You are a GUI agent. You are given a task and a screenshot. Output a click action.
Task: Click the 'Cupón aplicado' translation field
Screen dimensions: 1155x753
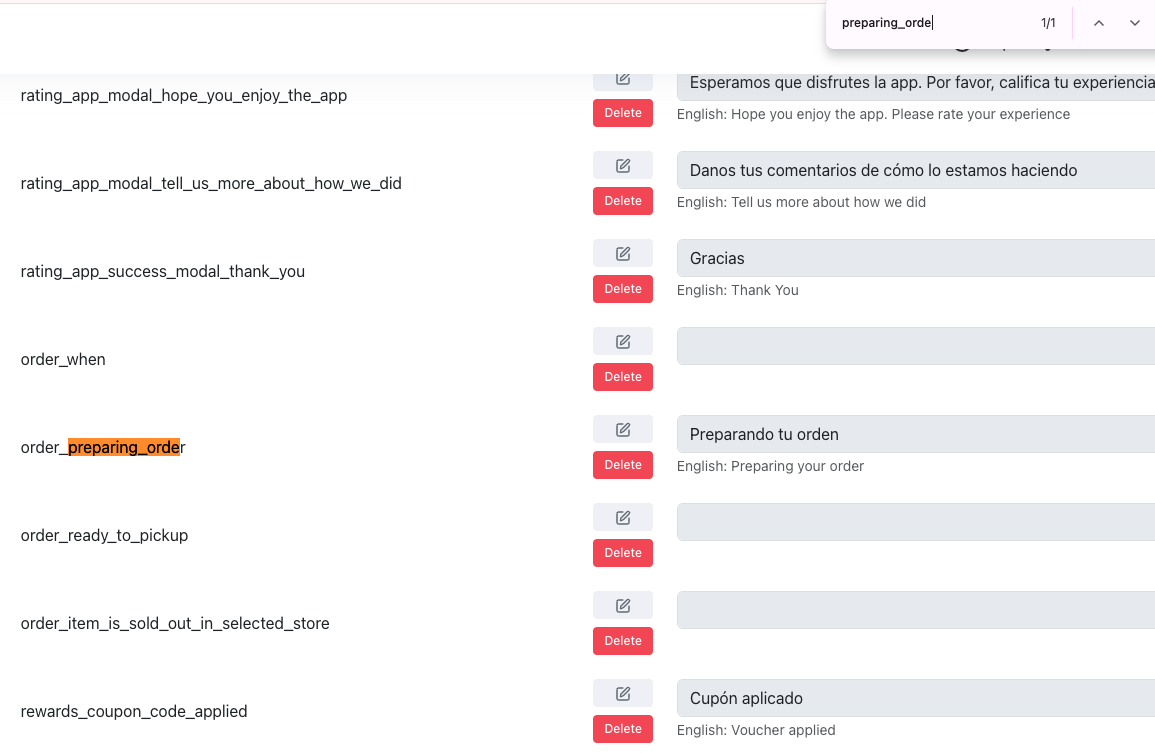tap(916, 698)
